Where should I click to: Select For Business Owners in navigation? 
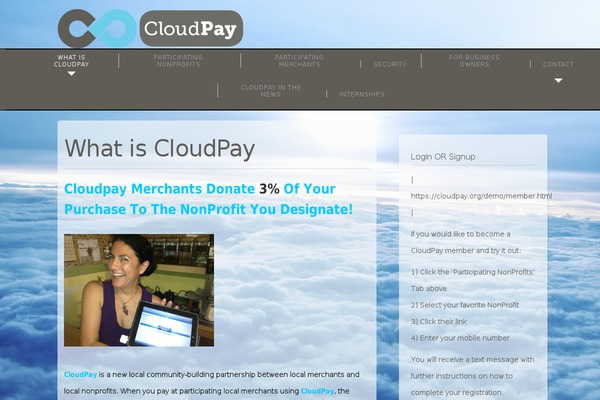pos(474,61)
